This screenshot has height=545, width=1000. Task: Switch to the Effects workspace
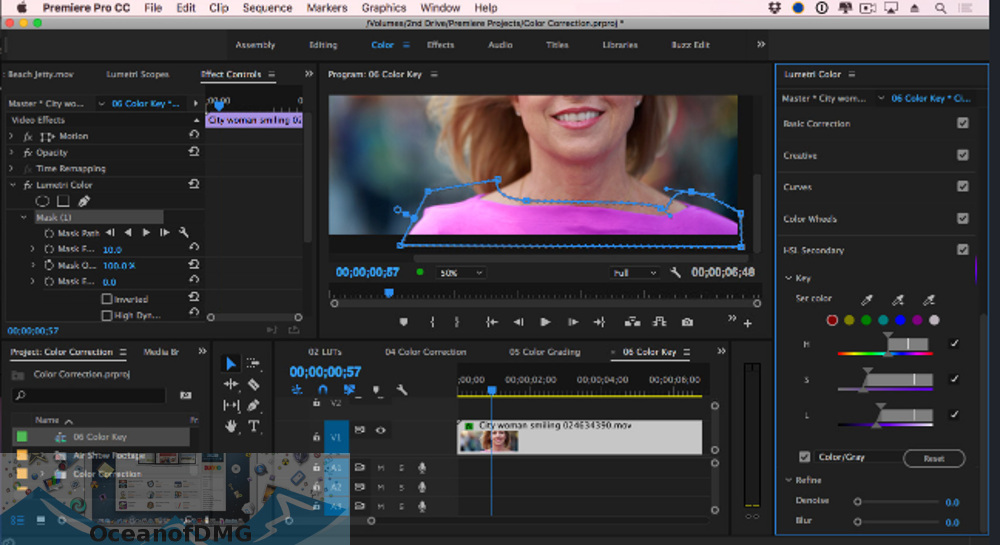click(440, 45)
